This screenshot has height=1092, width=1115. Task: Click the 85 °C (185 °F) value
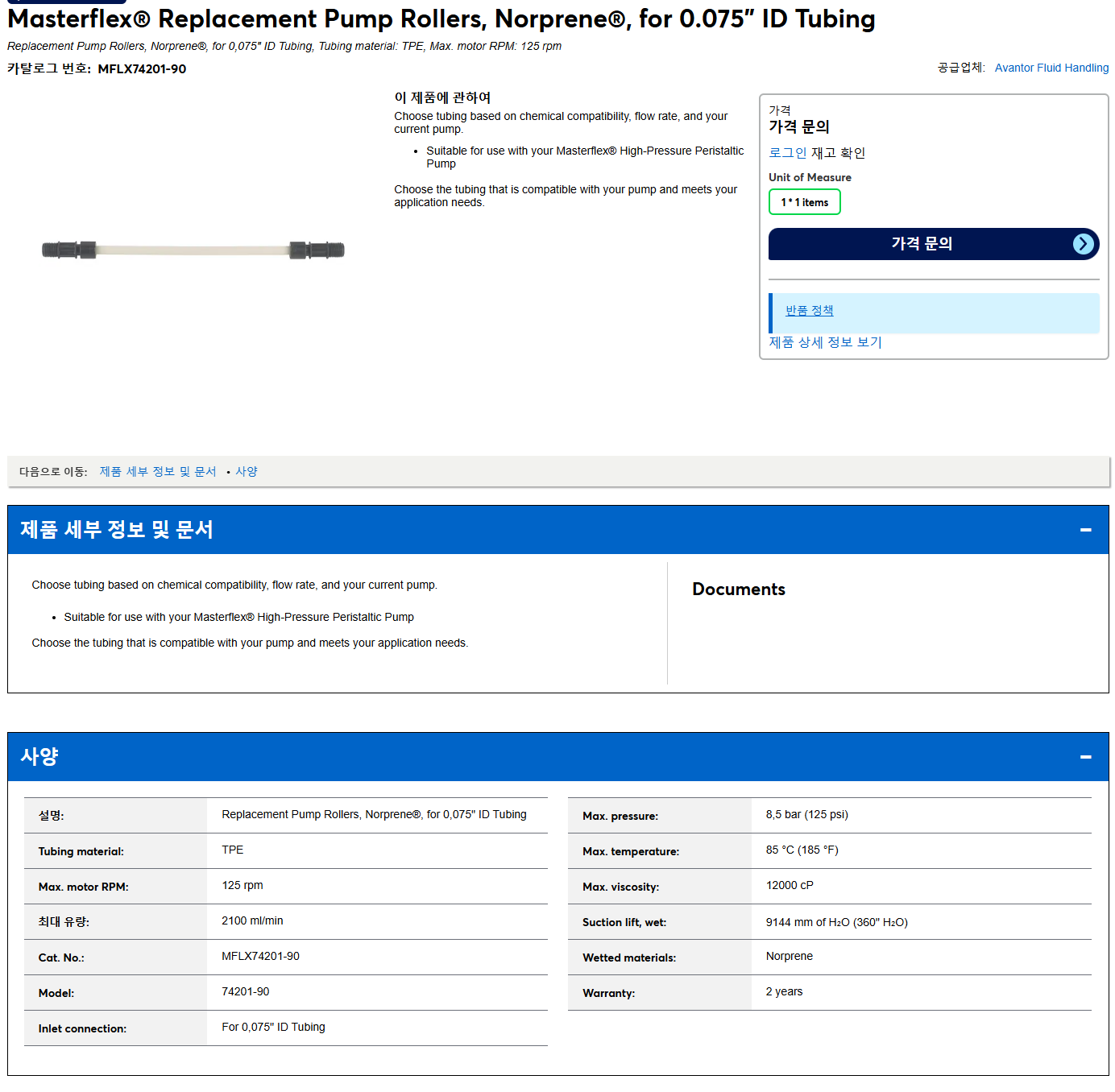tap(802, 850)
